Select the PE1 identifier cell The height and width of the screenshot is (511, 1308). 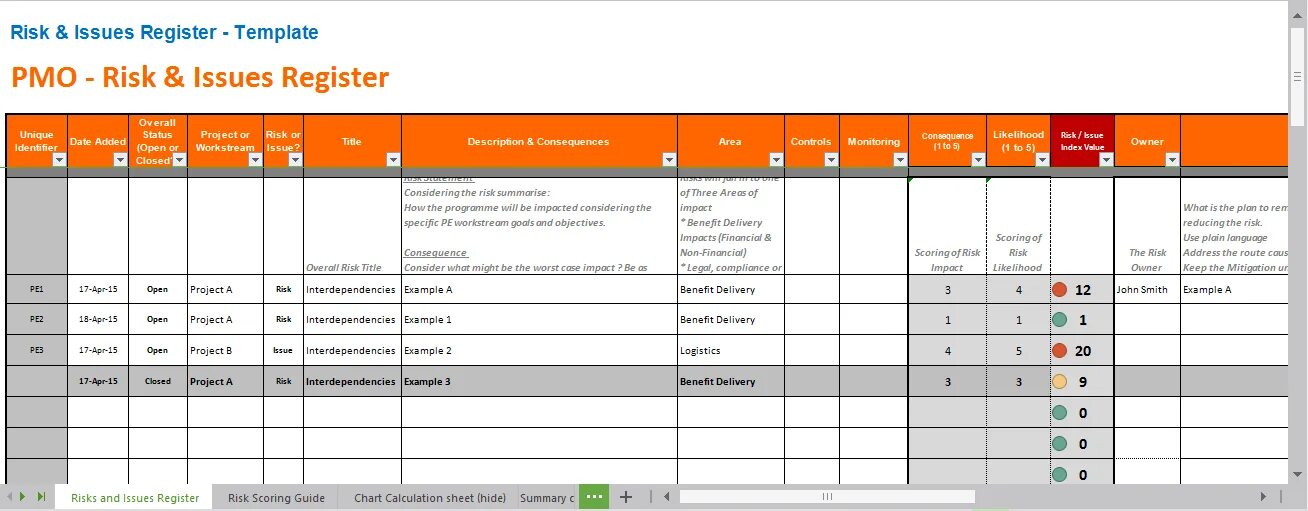(37, 290)
